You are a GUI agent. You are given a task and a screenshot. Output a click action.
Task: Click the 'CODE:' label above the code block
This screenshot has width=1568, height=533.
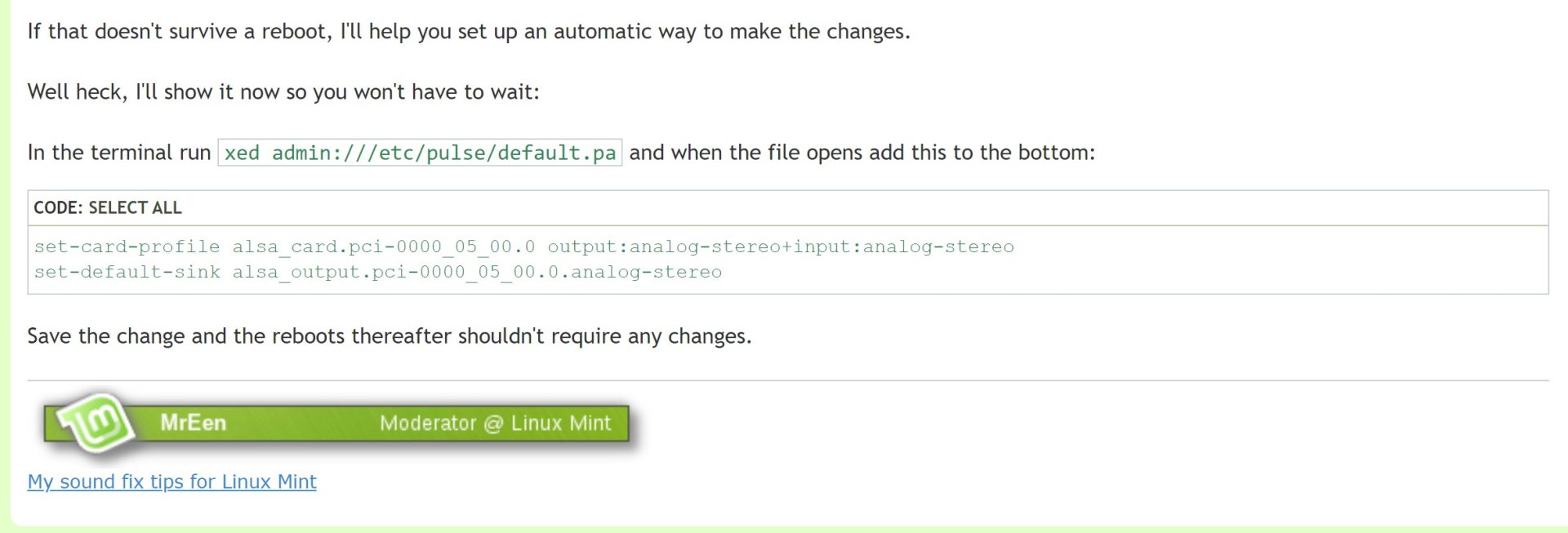[58, 208]
